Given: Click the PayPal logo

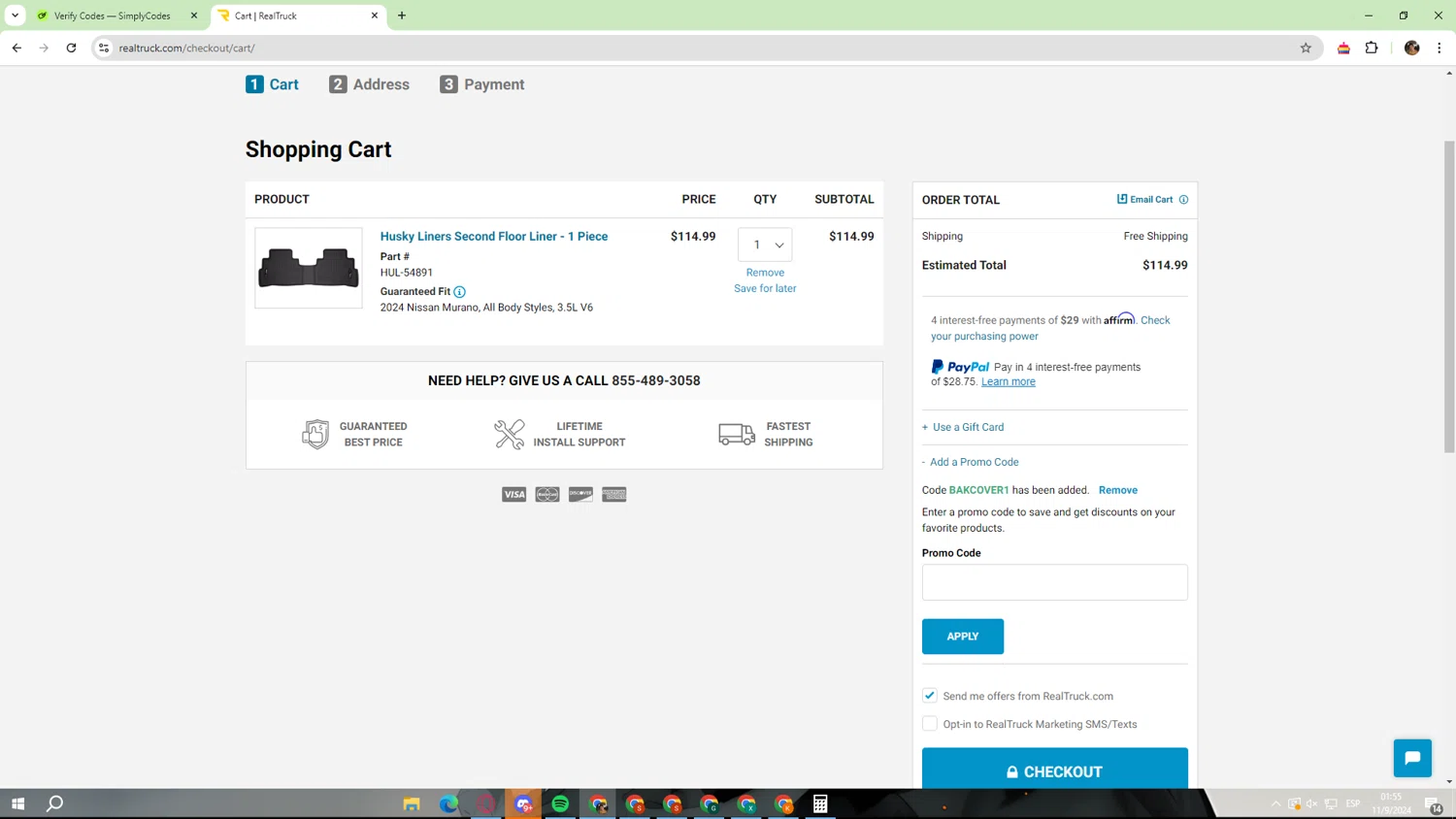Looking at the screenshot, I should click(x=960, y=367).
